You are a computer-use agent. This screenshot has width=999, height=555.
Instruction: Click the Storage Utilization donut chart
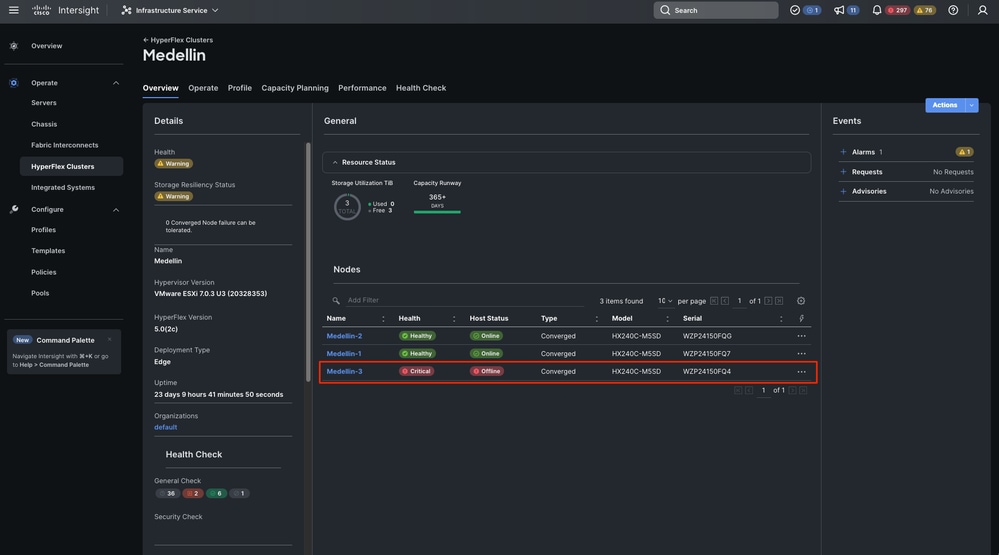click(x=347, y=207)
